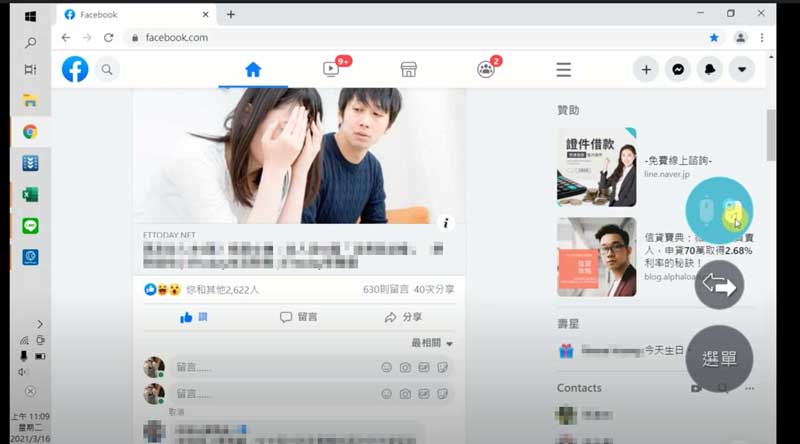Close the Facebook browser tab
The height and width of the screenshot is (444, 800).
[205, 14]
